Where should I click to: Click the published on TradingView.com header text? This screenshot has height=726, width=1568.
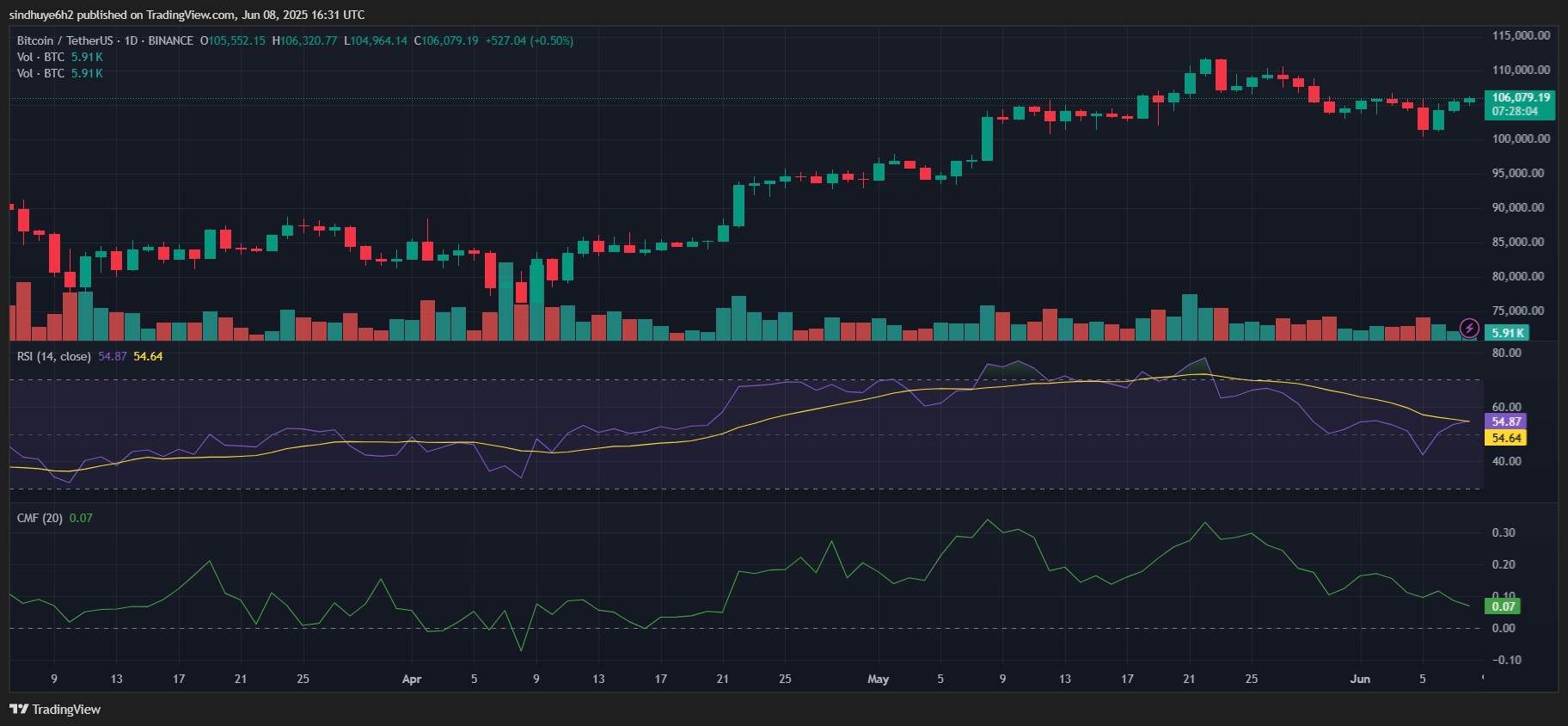pyautogui.click(x=187, y=15)
